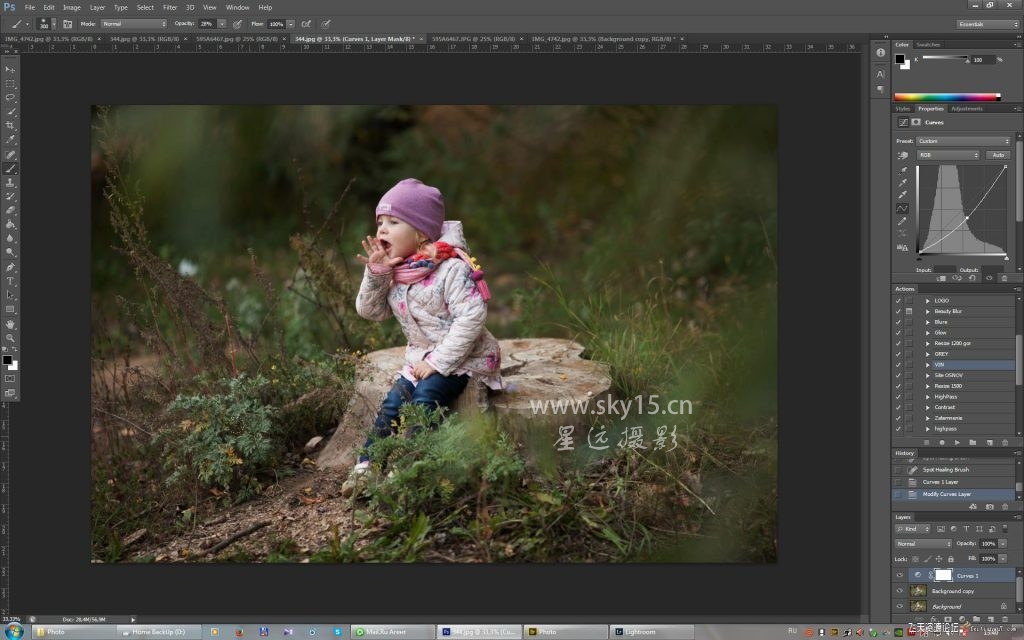Toggle curves adjustment visibility eye in Properties
This screenshot has width=1024, height=640.
click(989, 278)
